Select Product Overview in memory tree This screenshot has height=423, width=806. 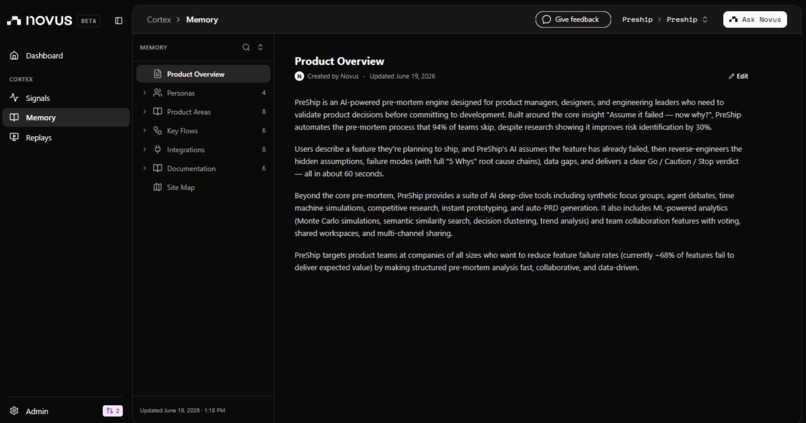[203, 74]
